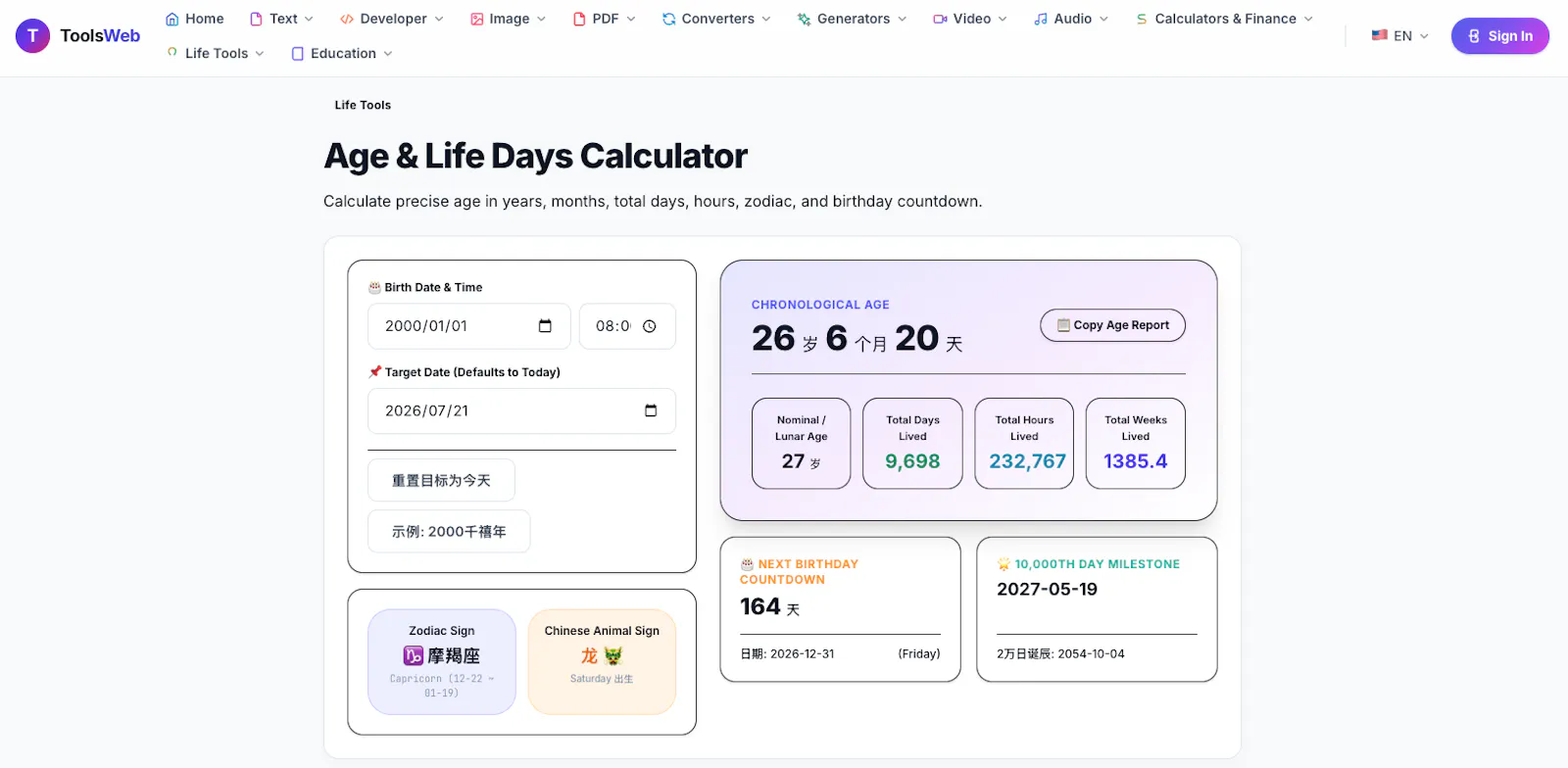Click the Sign In button

pos(1499,36)
